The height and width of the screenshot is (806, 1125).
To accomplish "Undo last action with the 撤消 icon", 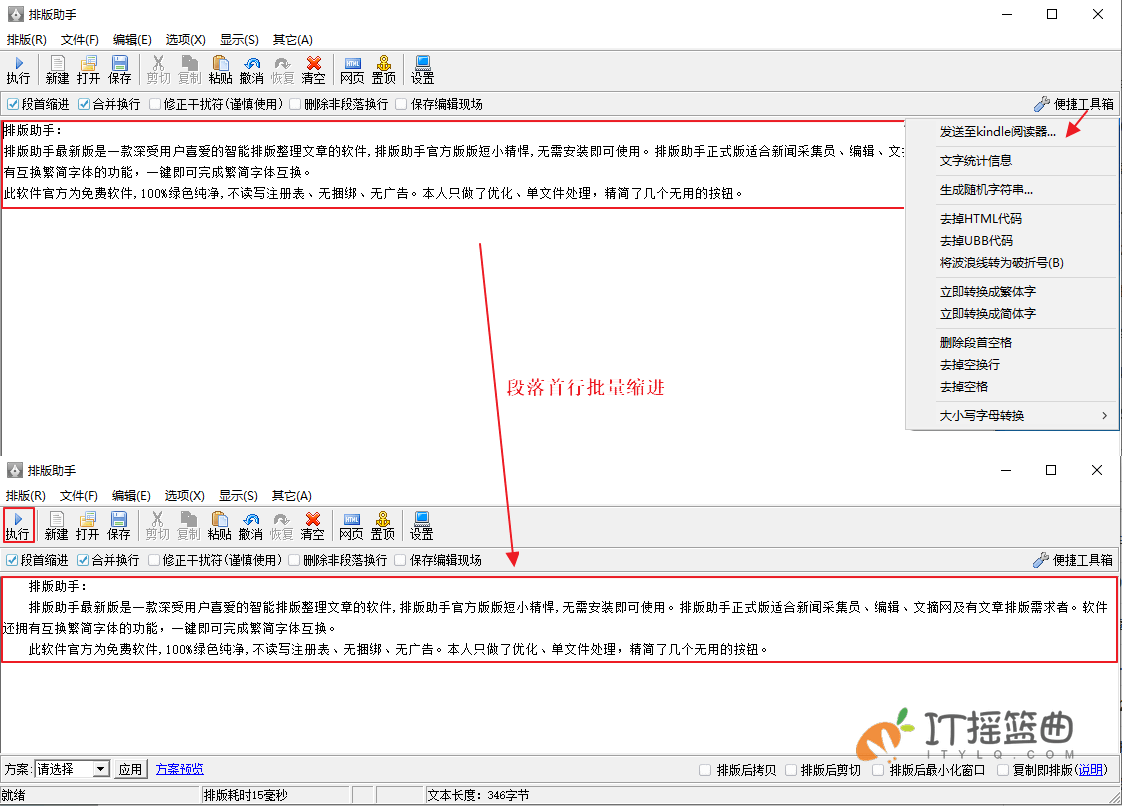I will click(x=250, y=69).
